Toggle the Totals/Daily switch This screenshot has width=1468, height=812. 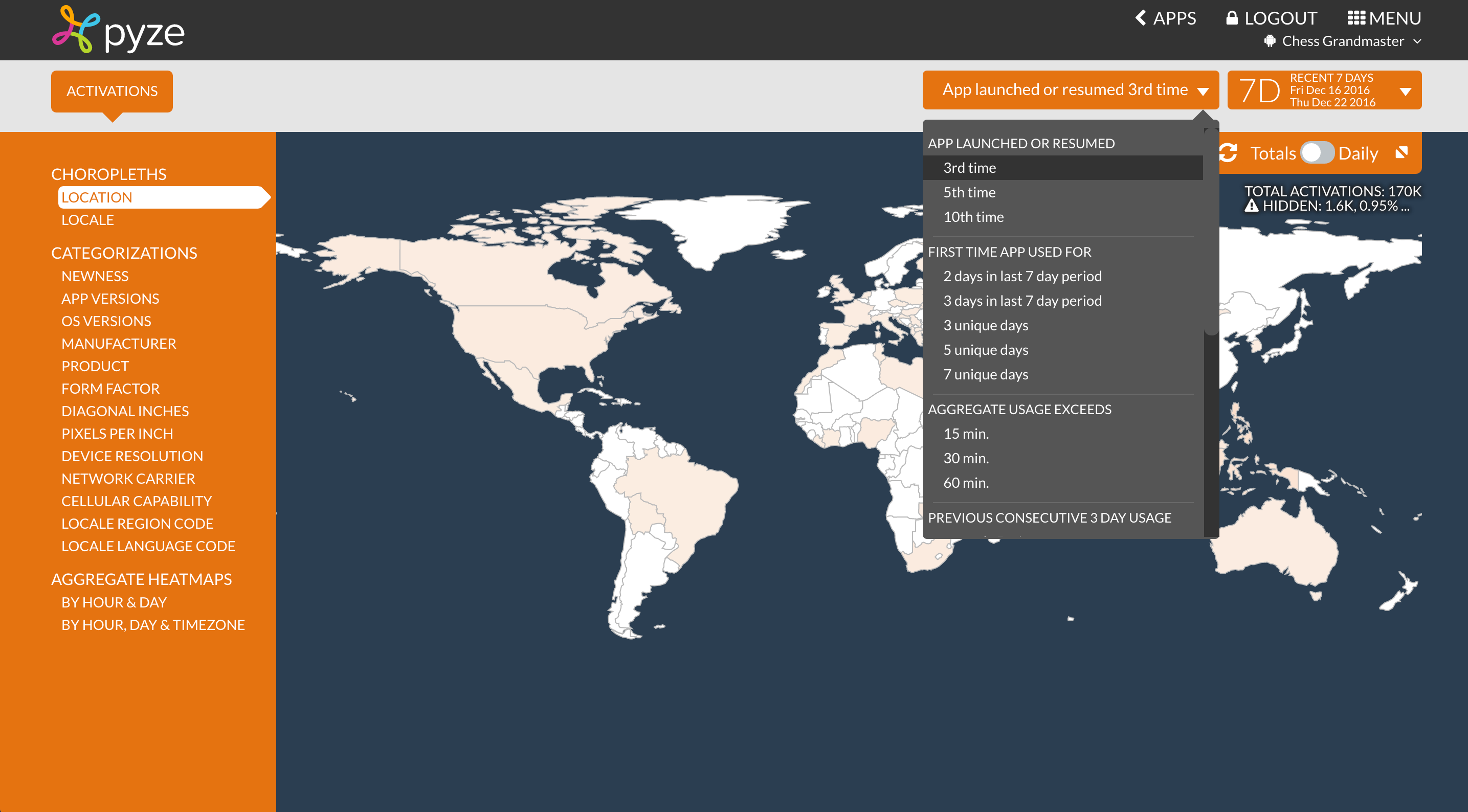coord(1317,153)
